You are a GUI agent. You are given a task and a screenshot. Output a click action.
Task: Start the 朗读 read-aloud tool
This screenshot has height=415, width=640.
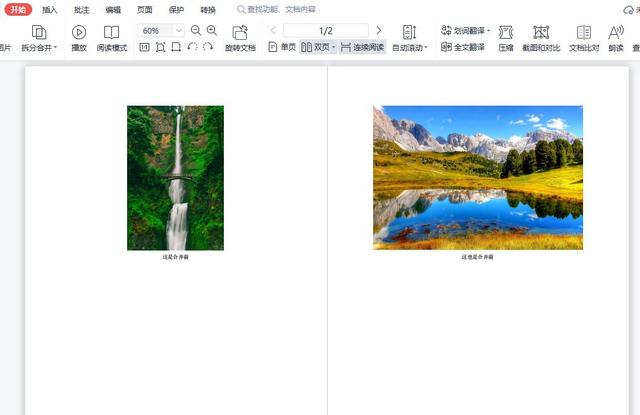[616, 38]
